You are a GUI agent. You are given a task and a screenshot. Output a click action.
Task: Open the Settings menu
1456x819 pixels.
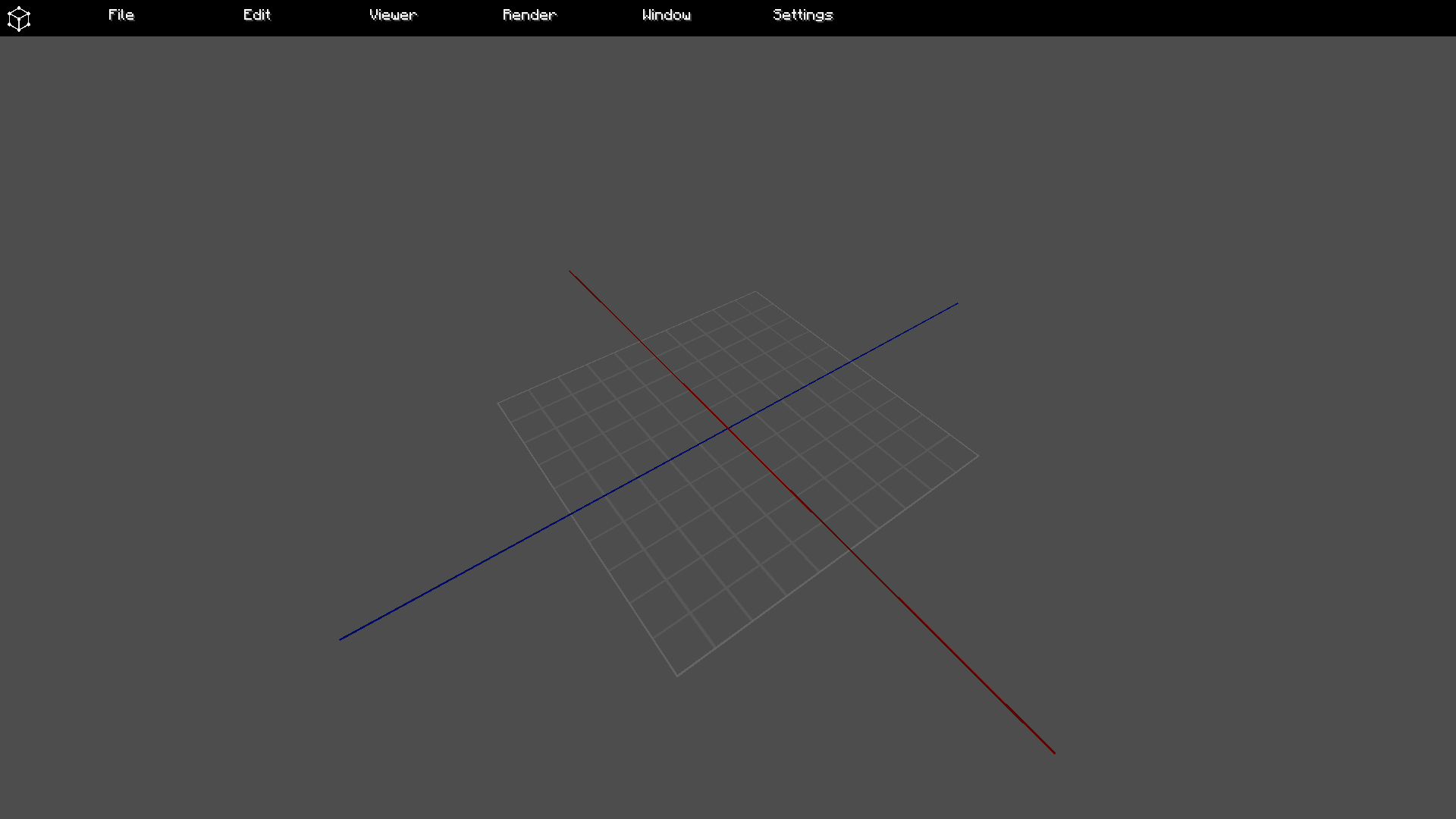tap(802, 15)
